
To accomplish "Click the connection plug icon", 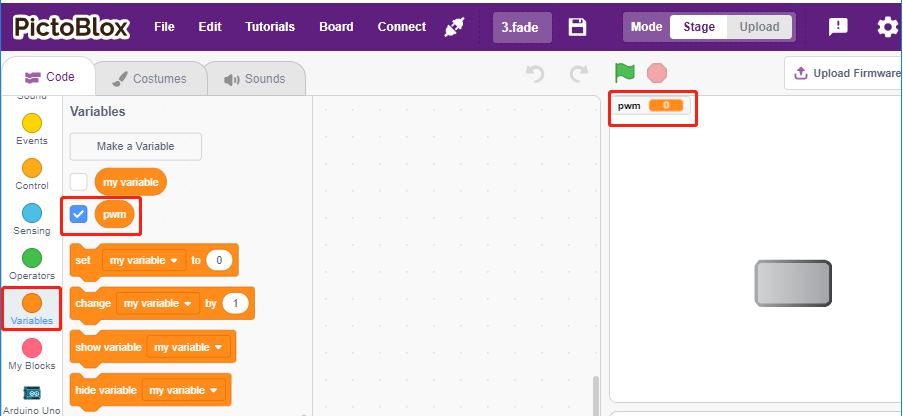I will (454, 27).
